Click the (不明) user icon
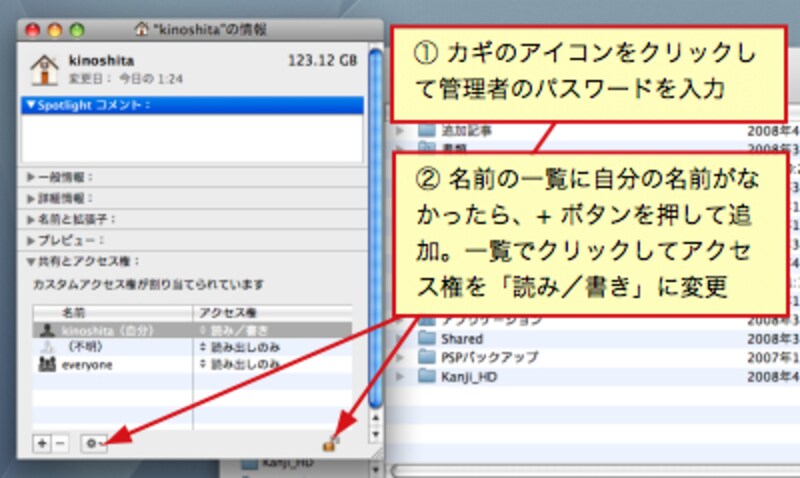The image size is (800, 478). click(47, 347)
